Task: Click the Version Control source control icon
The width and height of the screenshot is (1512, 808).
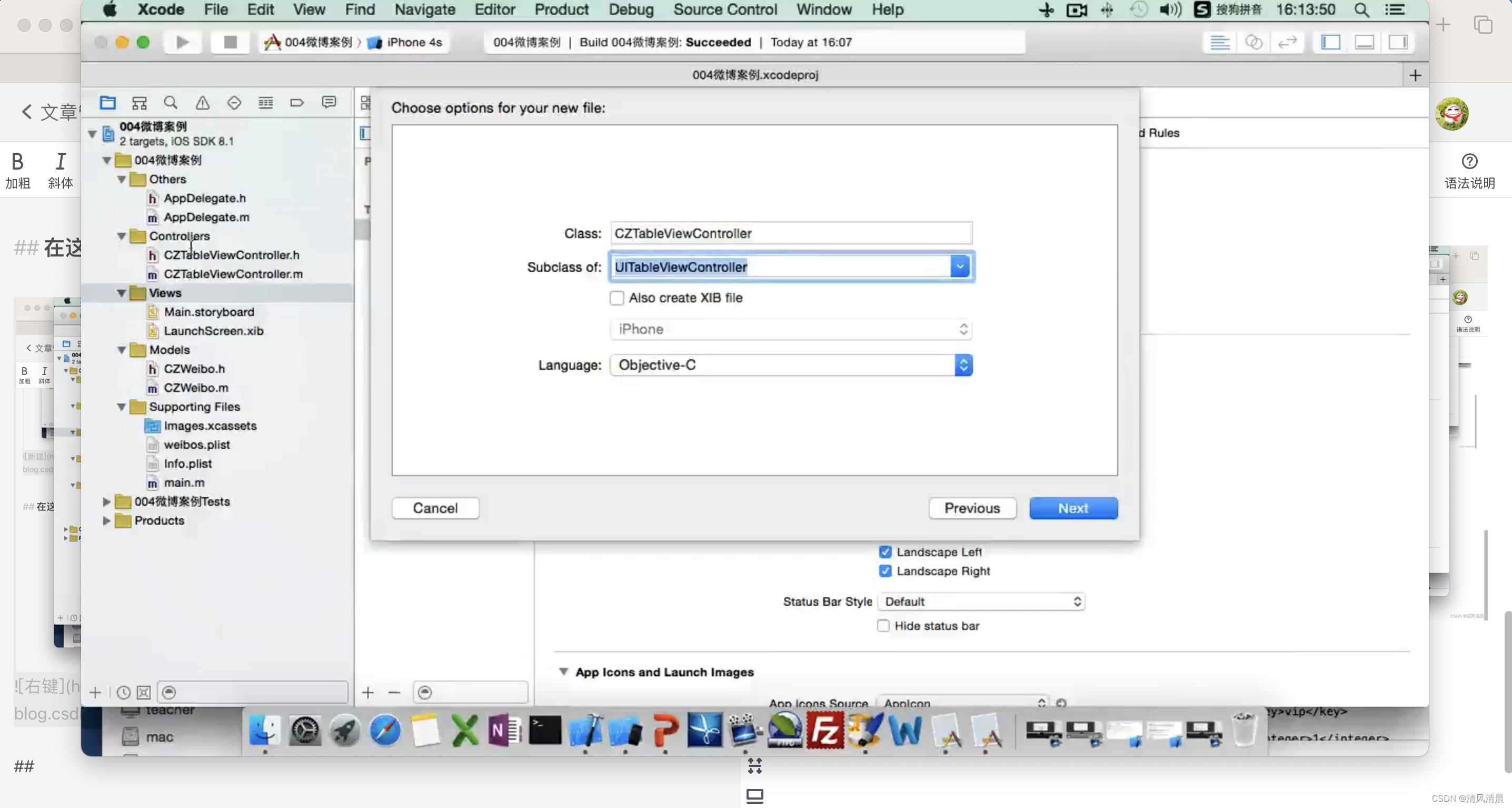Action: pos(1254,42)
